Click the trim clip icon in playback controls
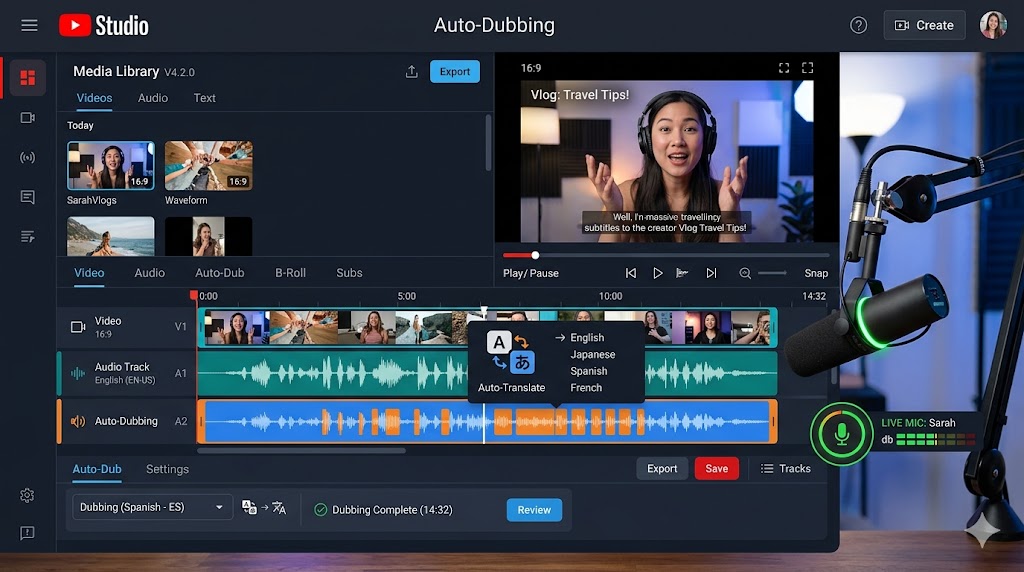This screenshot has width=1024, height=572. (x=682, y=273)
